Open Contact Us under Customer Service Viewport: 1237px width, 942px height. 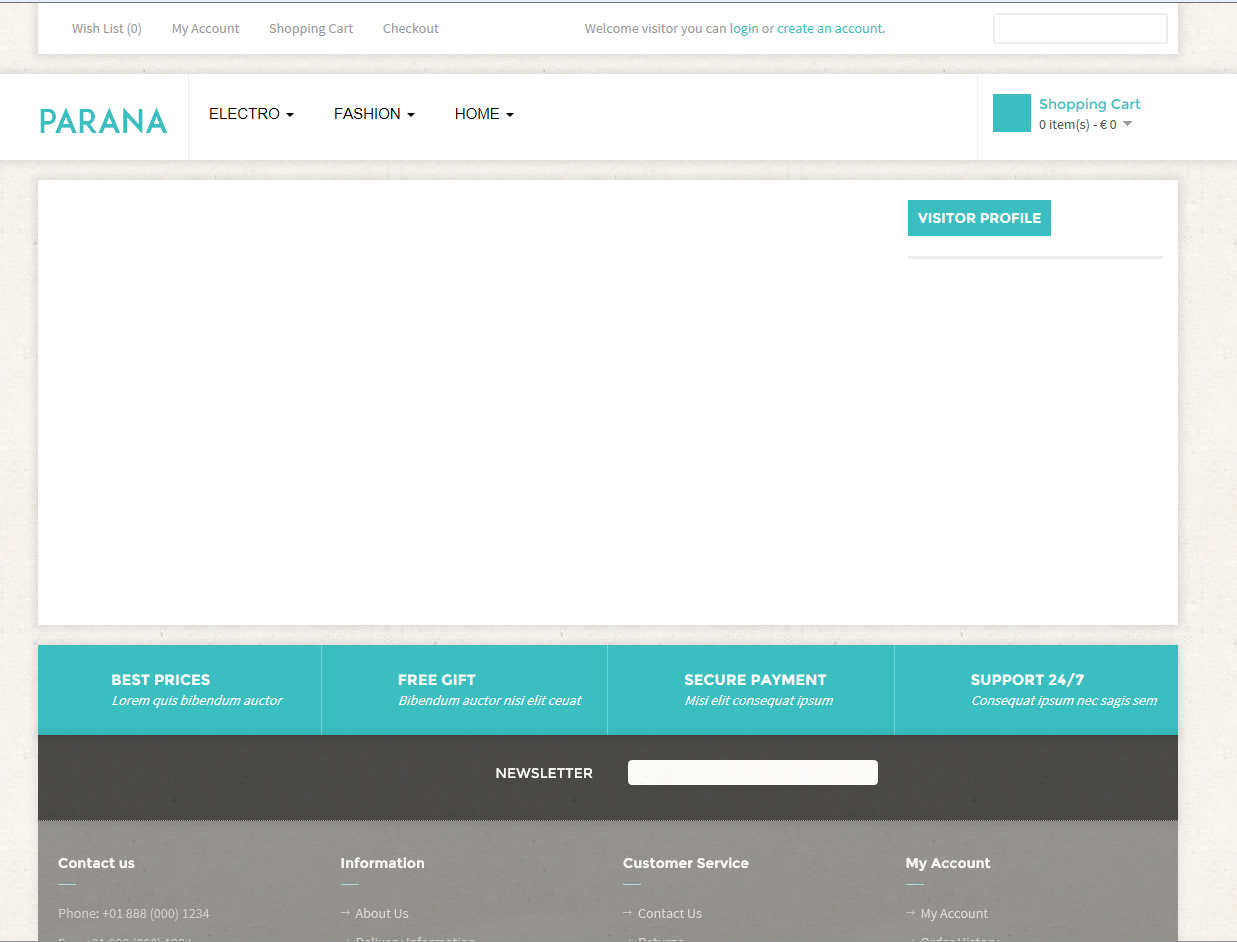pyautogui.click(x=669, y=913)
